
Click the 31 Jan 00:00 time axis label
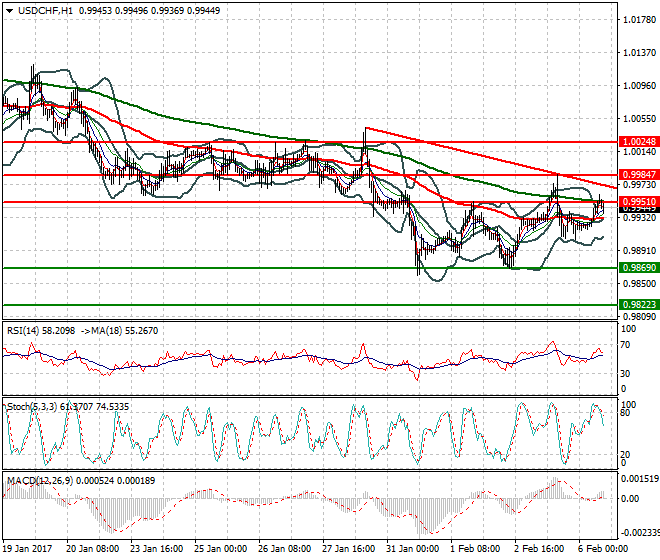(412, 549)
